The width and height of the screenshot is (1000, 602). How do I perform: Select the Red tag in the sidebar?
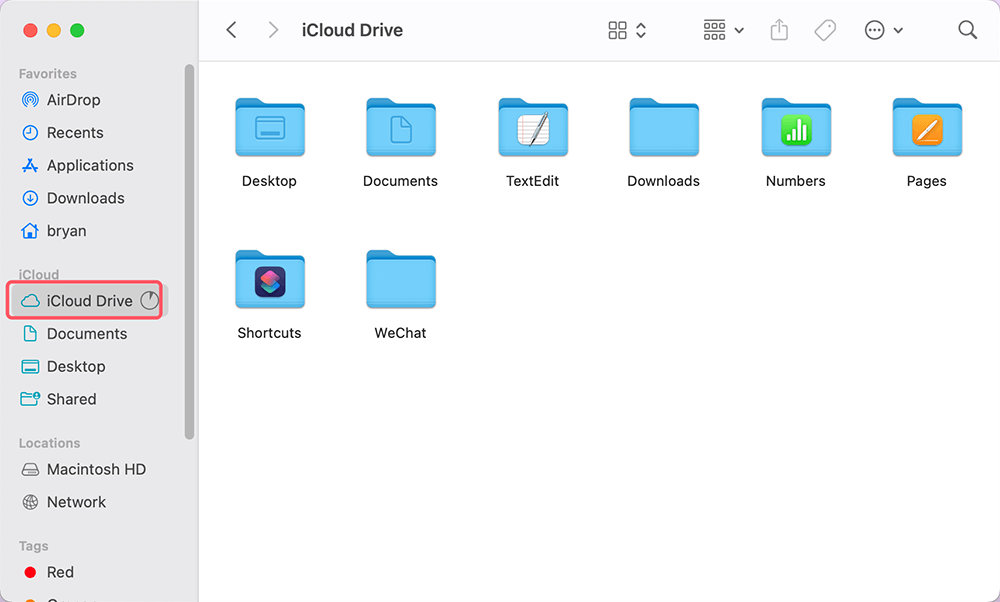tap(62, 572)
